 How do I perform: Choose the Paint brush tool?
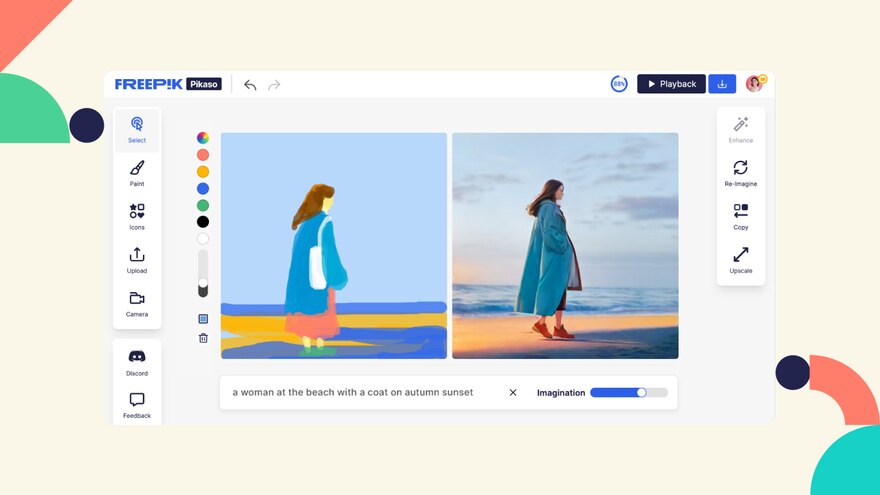point(137,173)
